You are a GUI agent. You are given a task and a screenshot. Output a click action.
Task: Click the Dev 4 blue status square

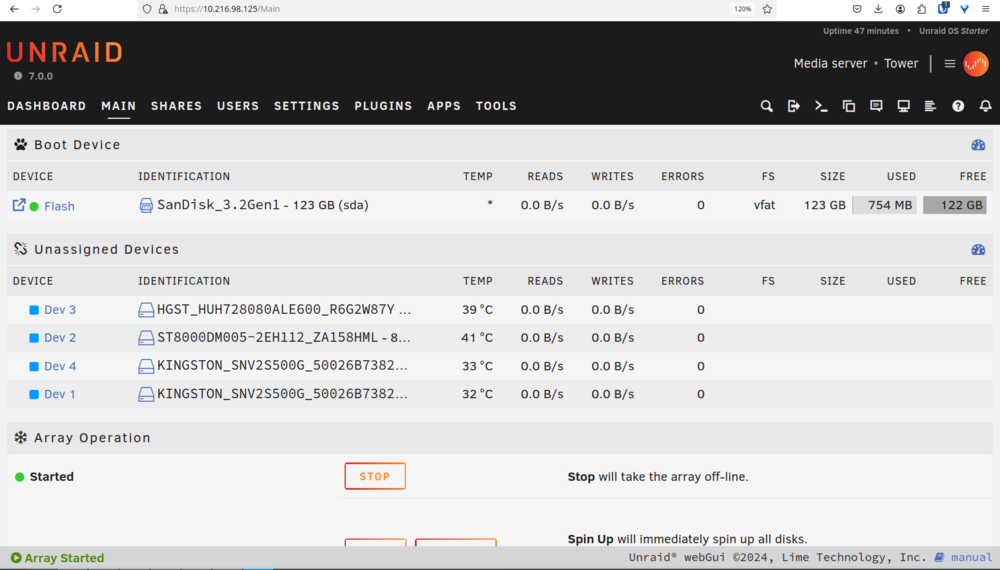(x=34, y=366)
